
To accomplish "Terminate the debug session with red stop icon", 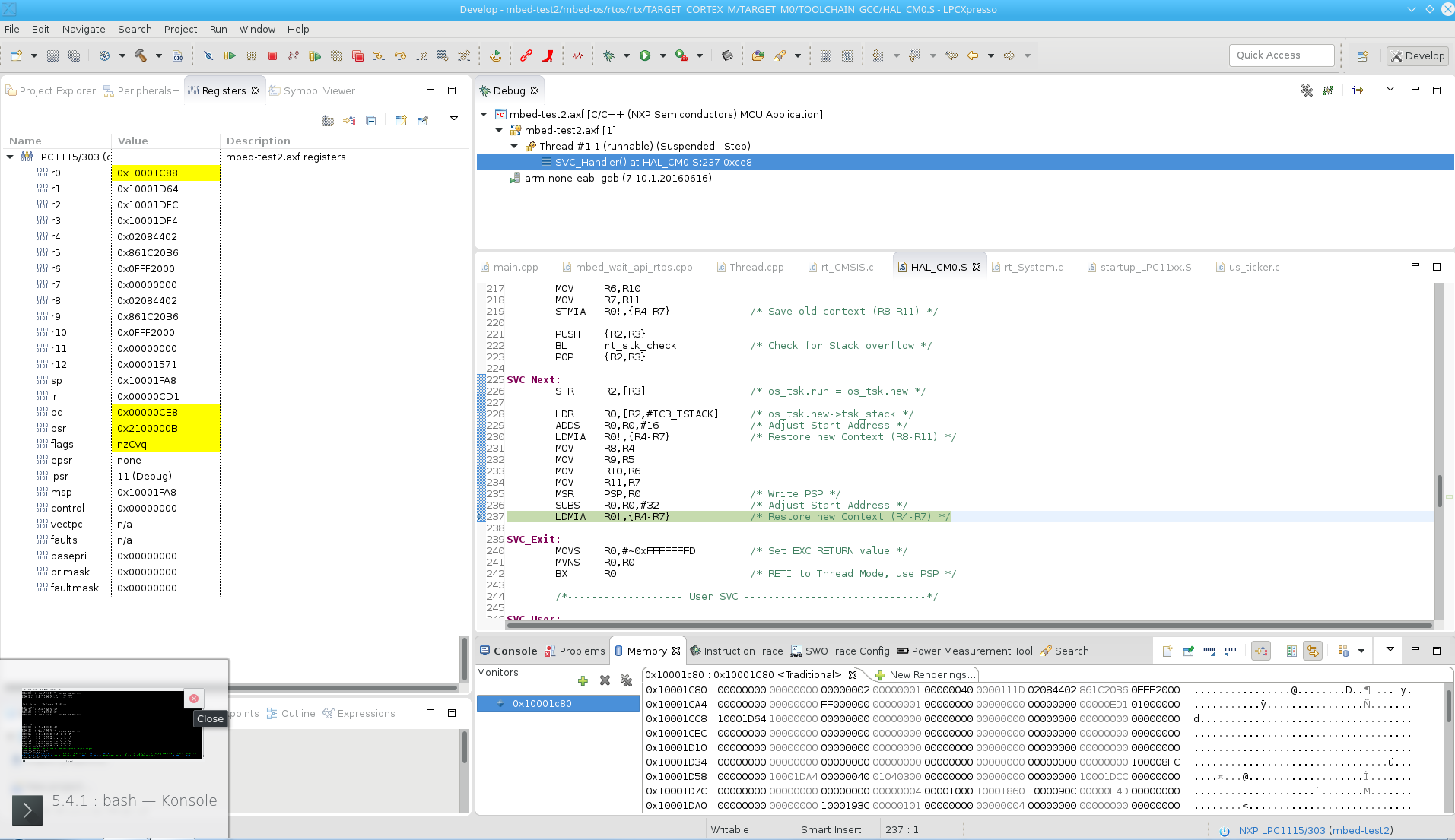I will tap(272, 55).
